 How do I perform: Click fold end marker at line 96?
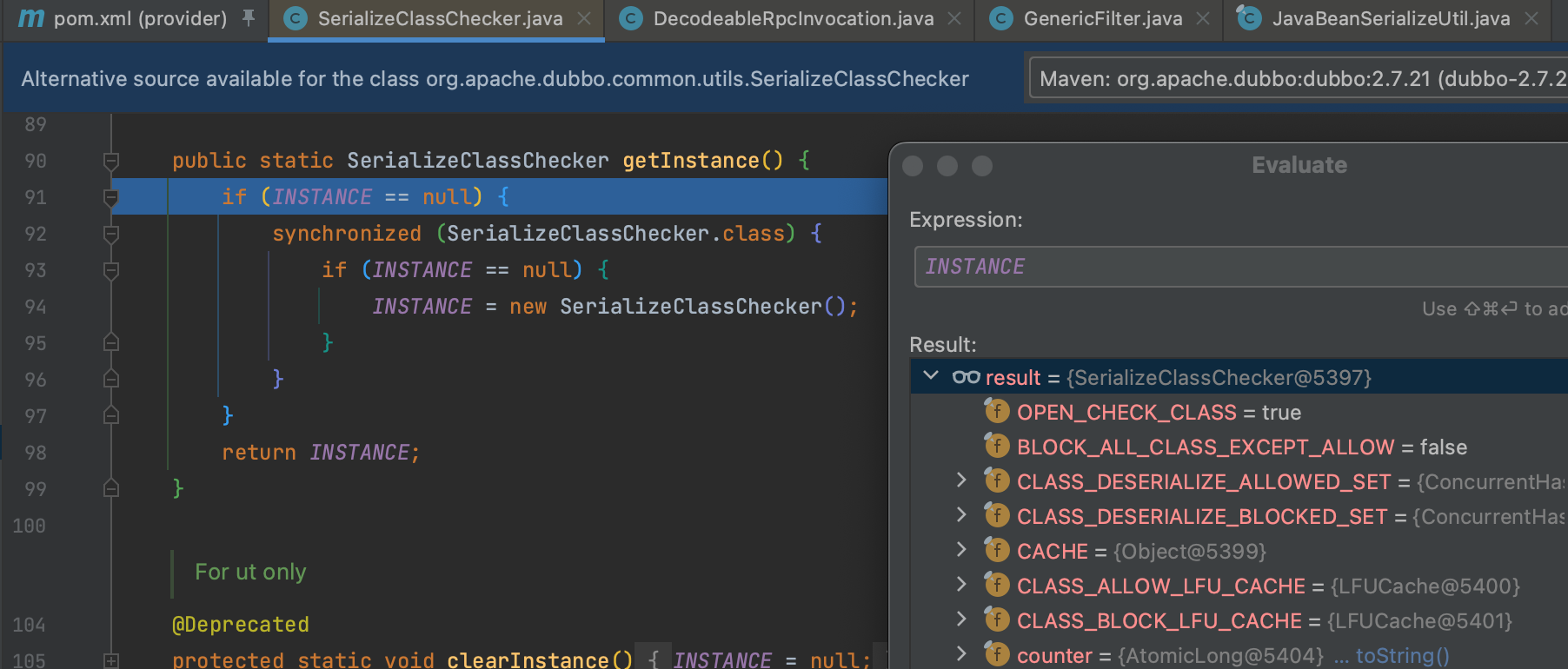[111, 379]
